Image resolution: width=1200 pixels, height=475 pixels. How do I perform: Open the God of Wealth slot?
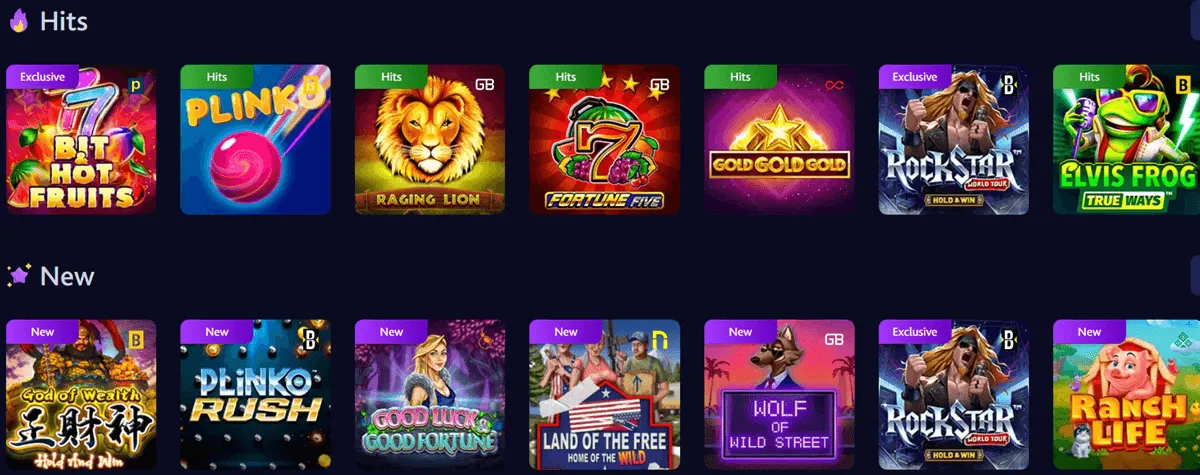pos(81,395)
